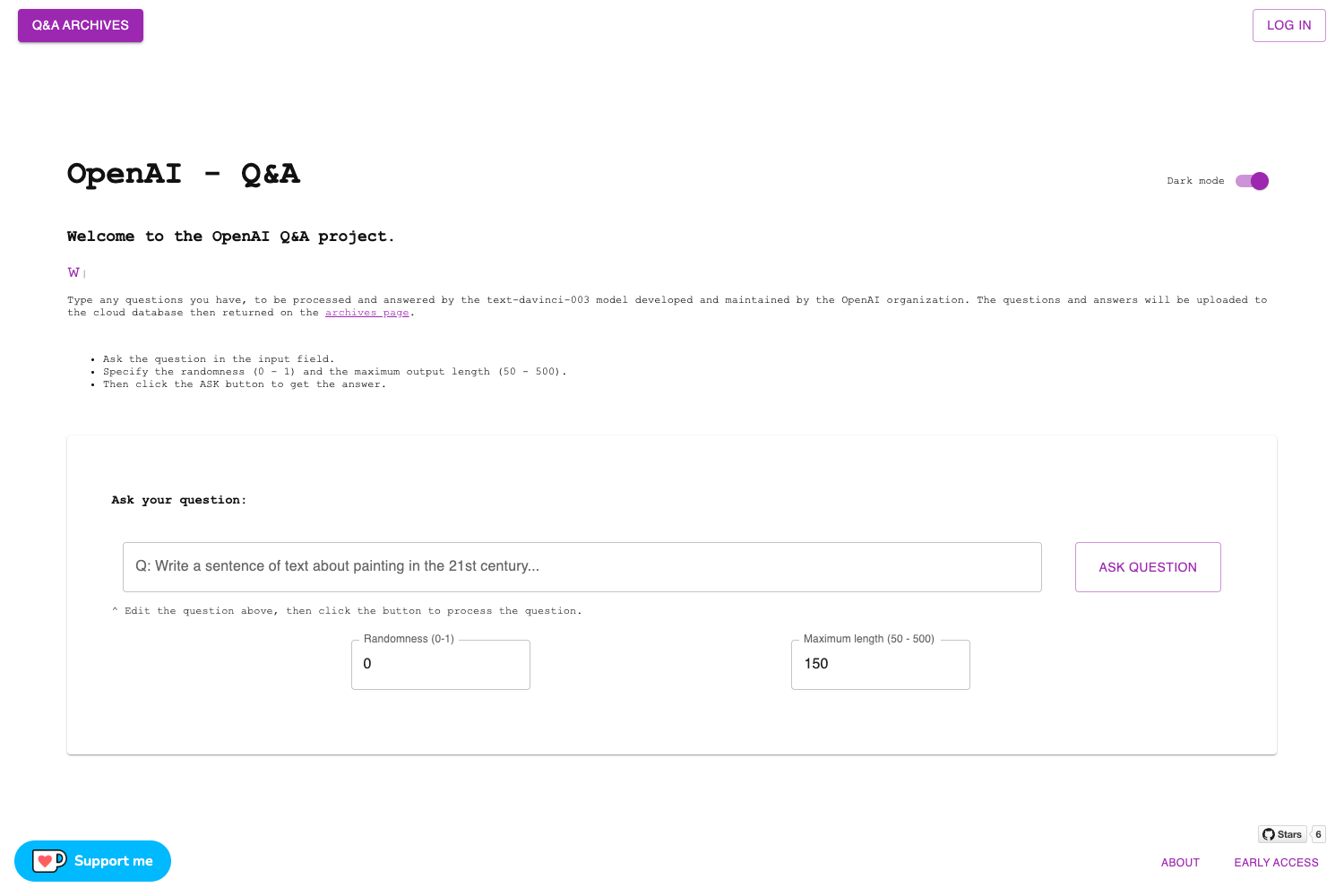
Task: Click the Dark mode label text
Action: click(1195, 181)
